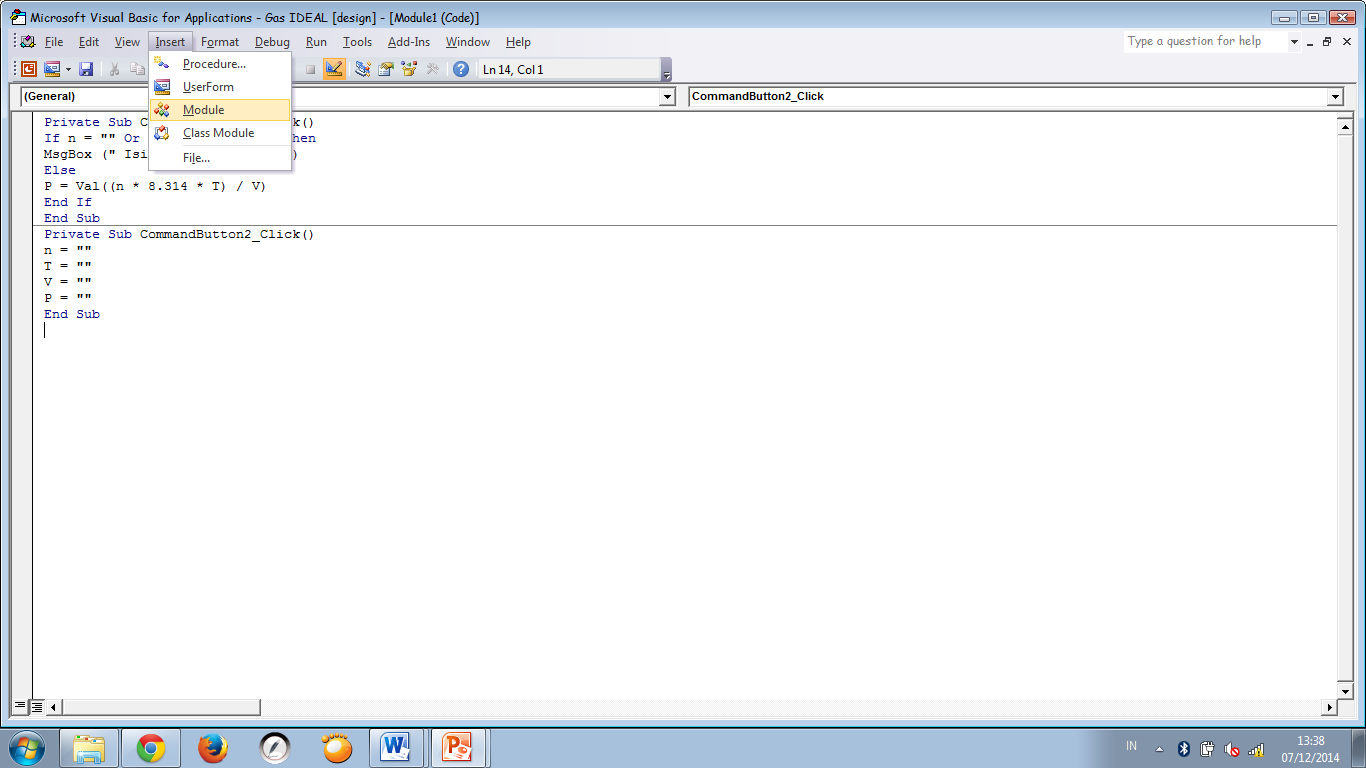This screenshot has height=768, width=1366.
Task: Toggle Design Mode toolbar icon
Action: [334, 69]
